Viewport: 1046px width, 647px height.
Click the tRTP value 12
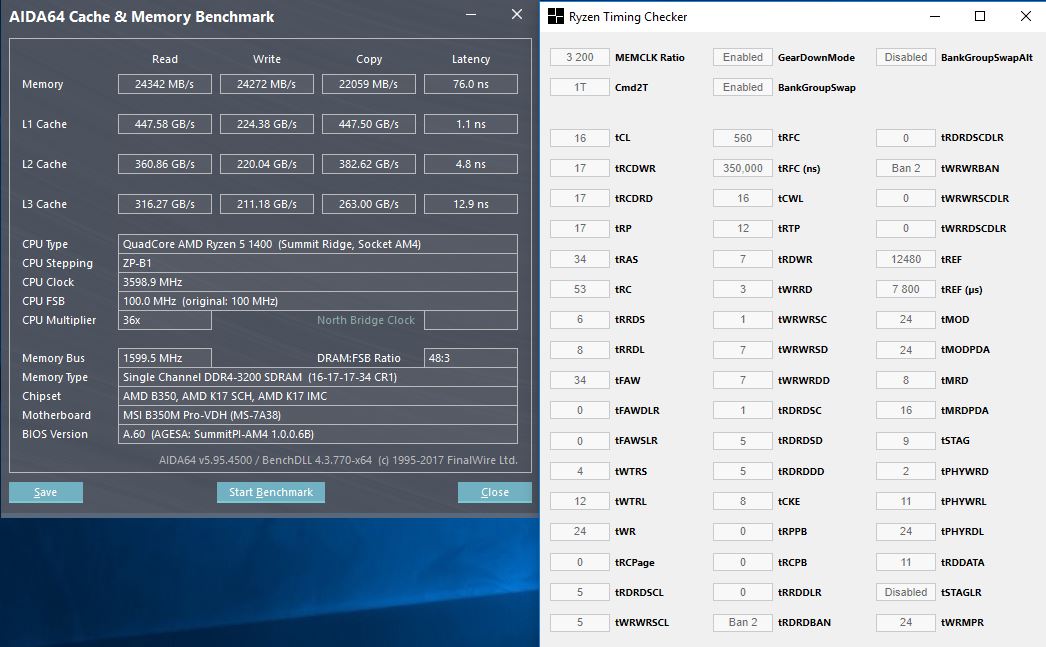[x=742, y=229]
